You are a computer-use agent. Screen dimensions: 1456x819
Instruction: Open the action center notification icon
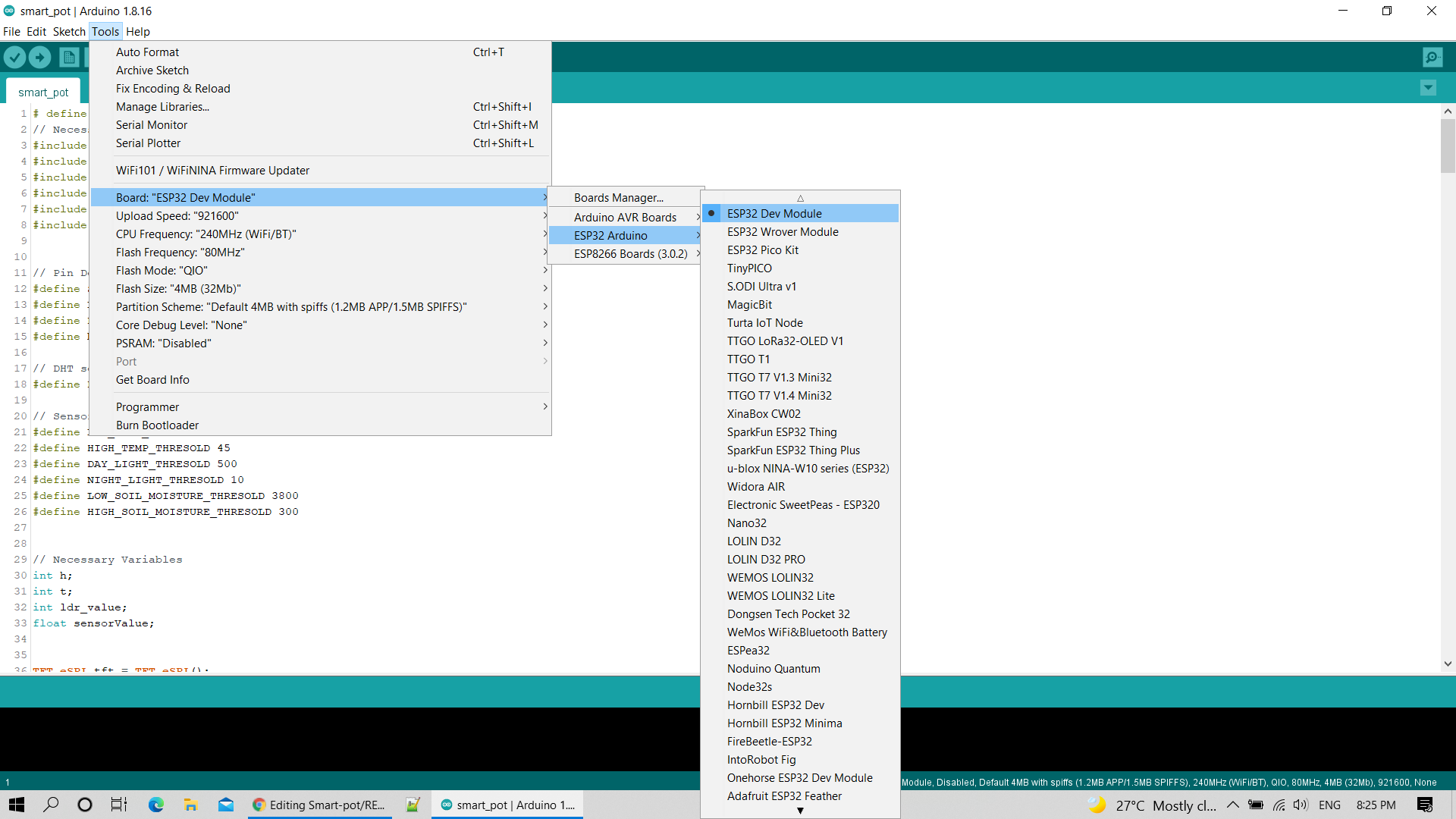pyautogui.click(x=1424, y=805)
